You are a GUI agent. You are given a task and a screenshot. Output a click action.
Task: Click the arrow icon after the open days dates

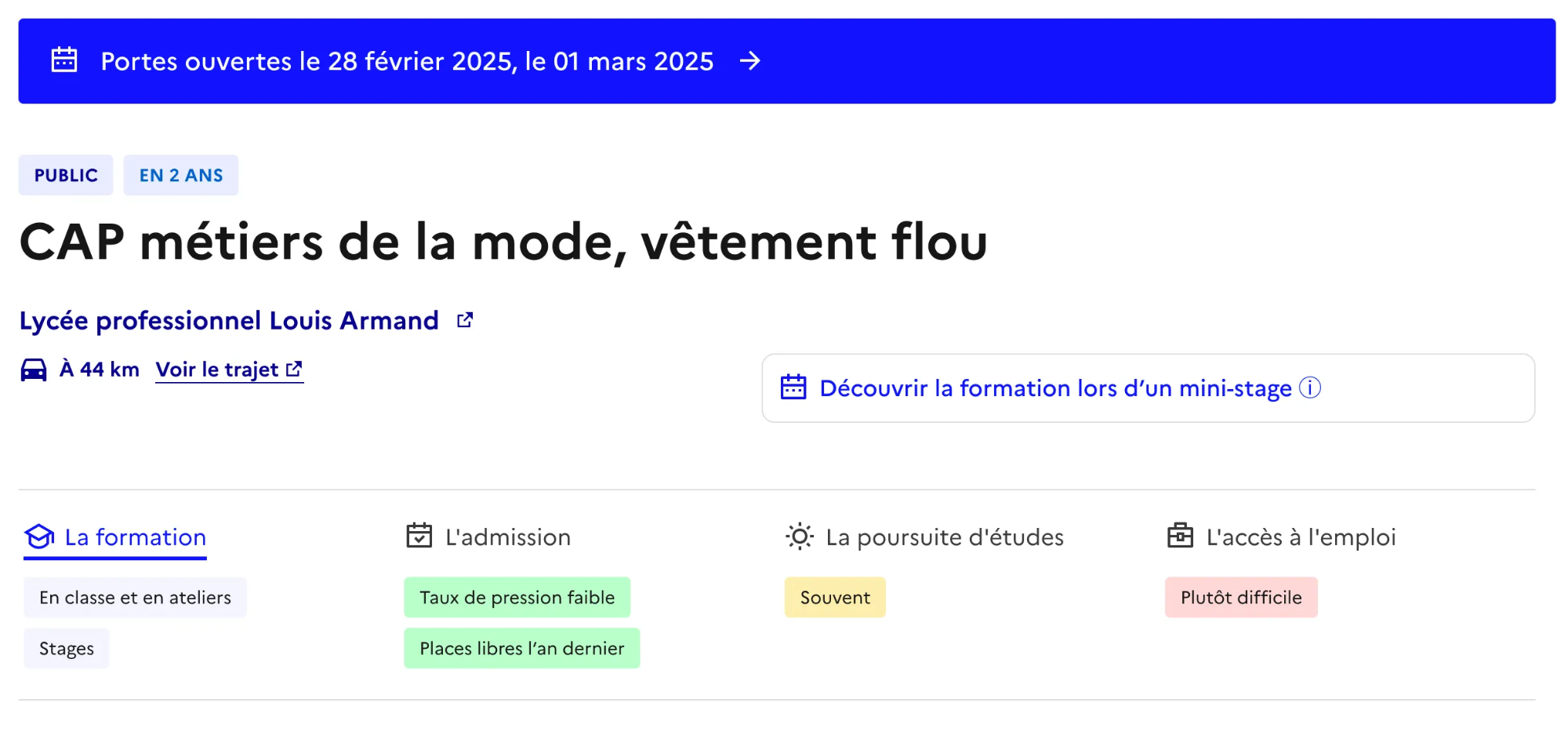pos(750,61)
